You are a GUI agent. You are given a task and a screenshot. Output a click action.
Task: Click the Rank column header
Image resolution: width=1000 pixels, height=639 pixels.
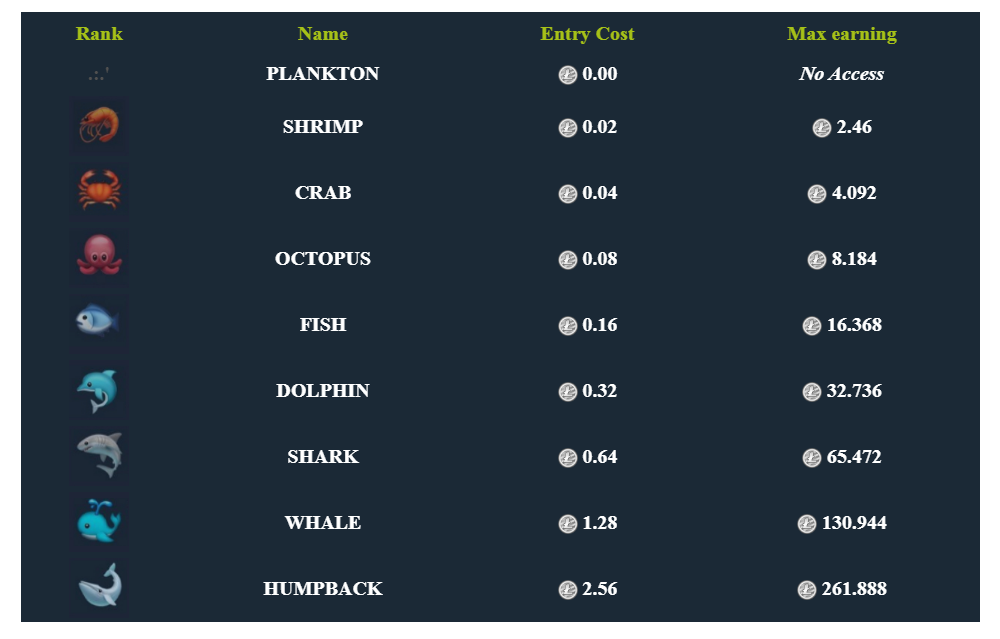(x=99, y=34)
